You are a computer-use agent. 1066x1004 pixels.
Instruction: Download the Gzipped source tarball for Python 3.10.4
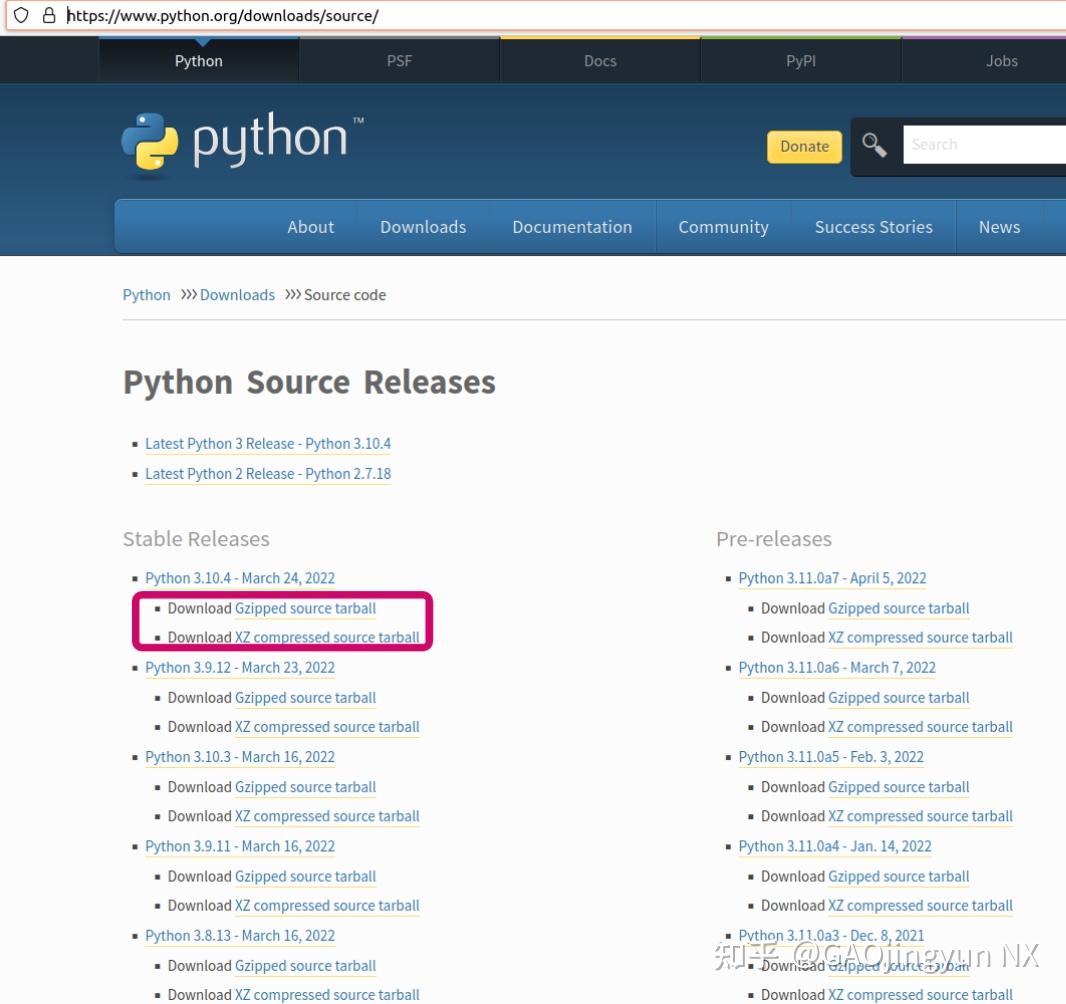point(305,608)
